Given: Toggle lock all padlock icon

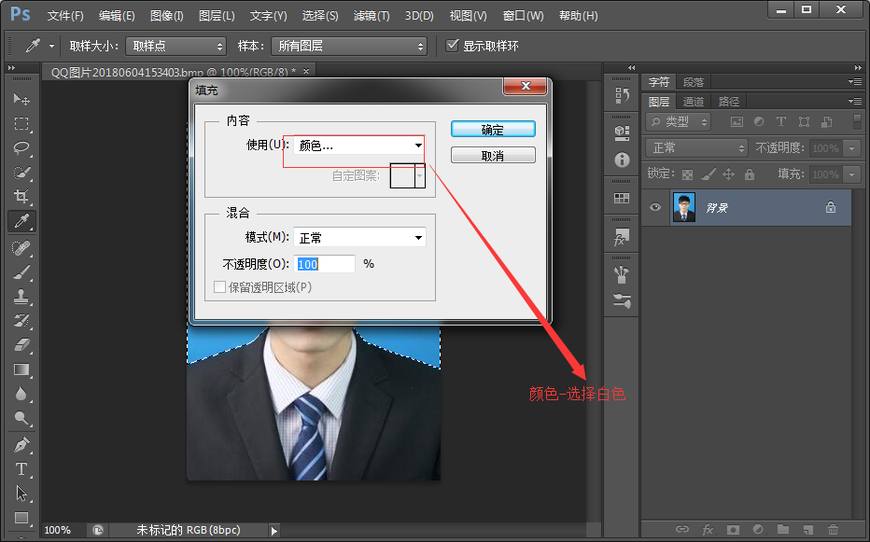Looking at the screenshot, I should (x=750, y=175).
